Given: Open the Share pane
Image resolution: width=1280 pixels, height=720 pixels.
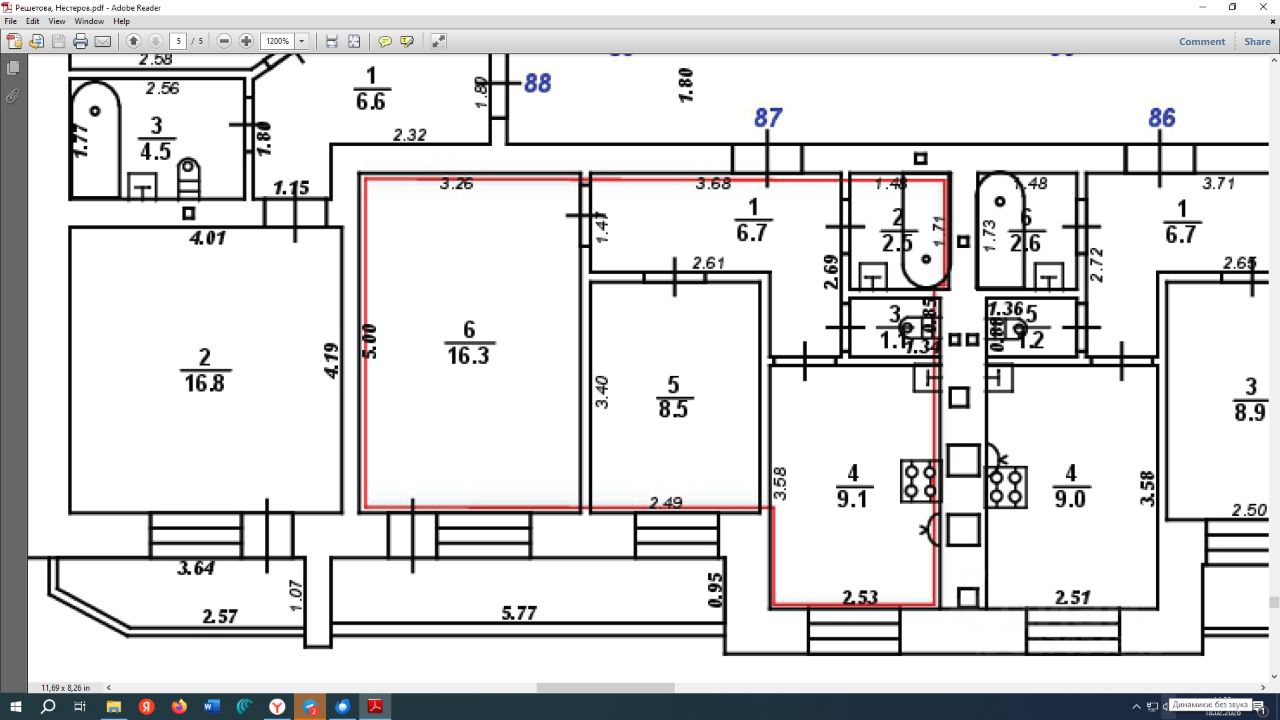Looking at the screenshot, I should click(1257, 41).
